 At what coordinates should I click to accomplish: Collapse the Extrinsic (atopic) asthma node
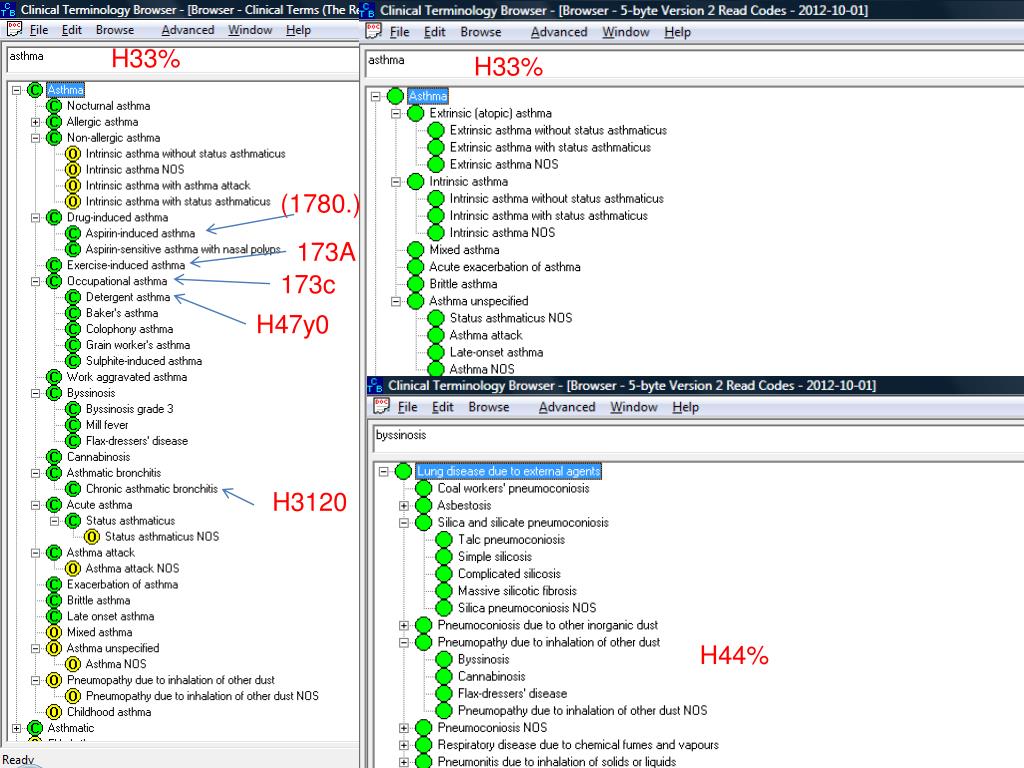(x=396, y=113)
